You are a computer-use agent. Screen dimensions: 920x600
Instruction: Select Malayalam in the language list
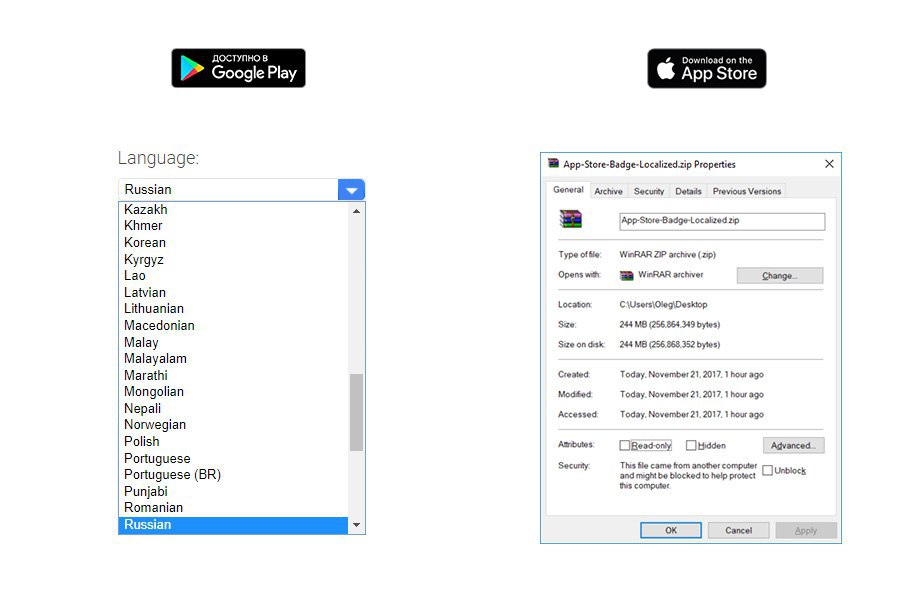click(x=233, y=358)
